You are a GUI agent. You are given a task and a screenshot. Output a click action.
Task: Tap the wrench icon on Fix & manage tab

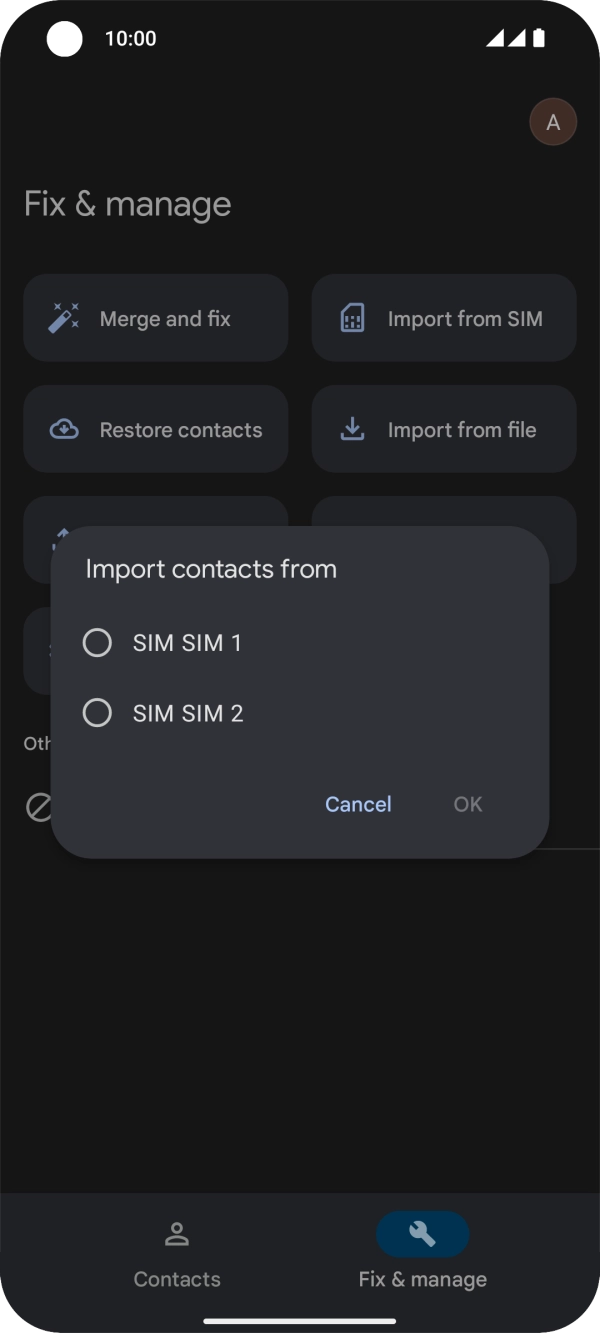(x=422, y=1234)
